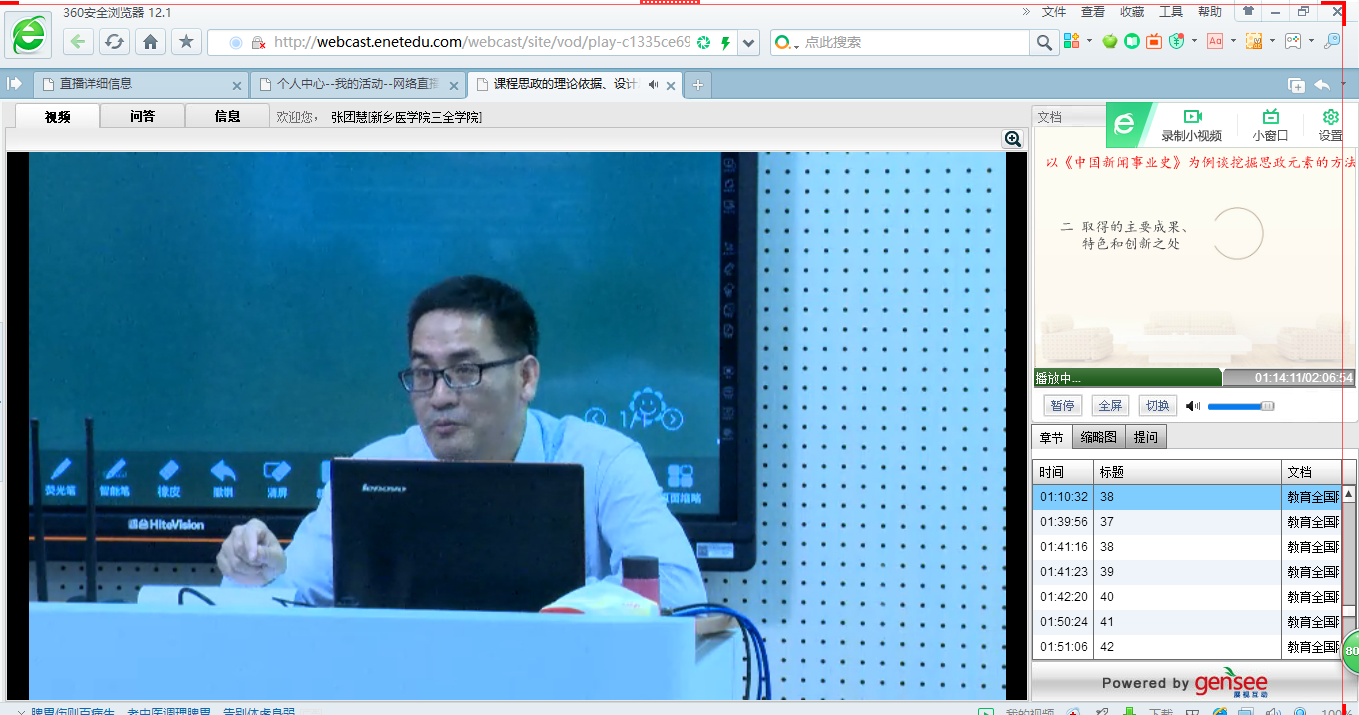This screenshot has width=1359, height=715.
Task: Pause playback with the 暂停 button
Action: click(1062, 406)
